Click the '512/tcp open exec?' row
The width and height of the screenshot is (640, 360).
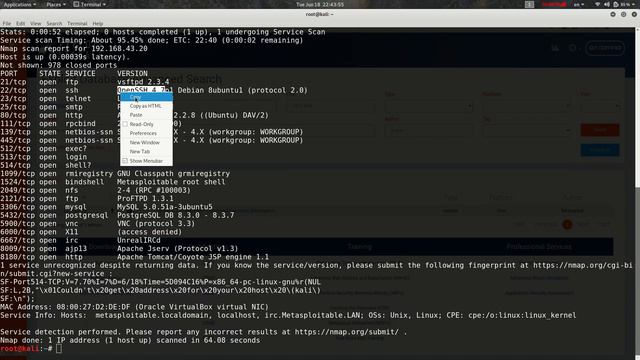click(43, 149)
